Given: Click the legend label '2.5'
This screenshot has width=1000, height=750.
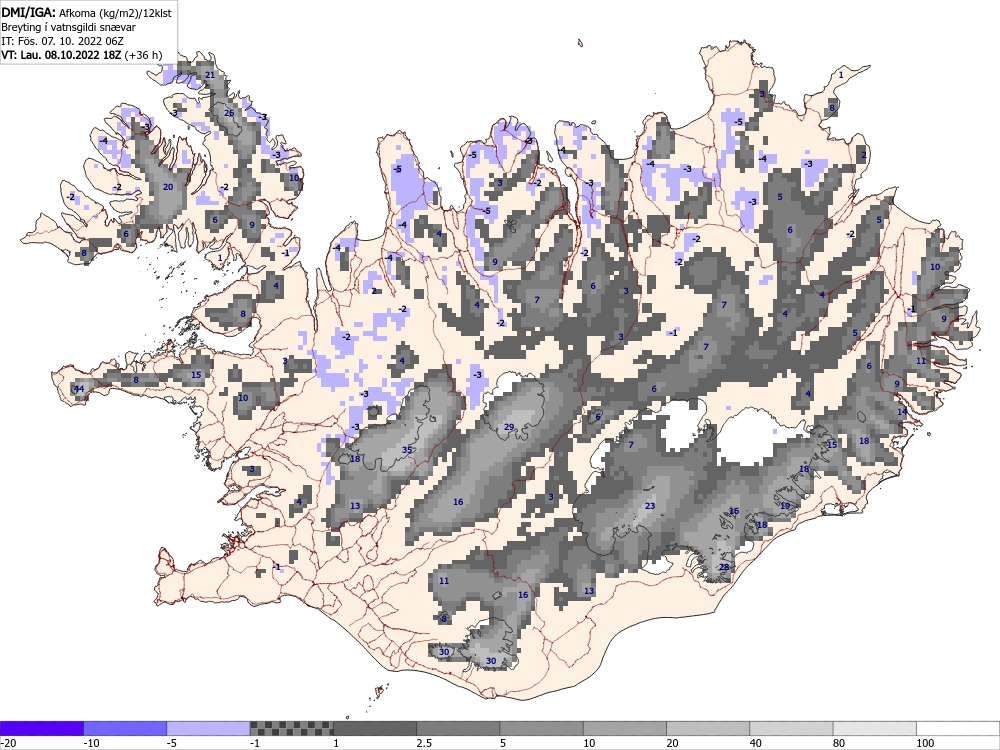Looking at the screenshot, I should coord(424,743).
